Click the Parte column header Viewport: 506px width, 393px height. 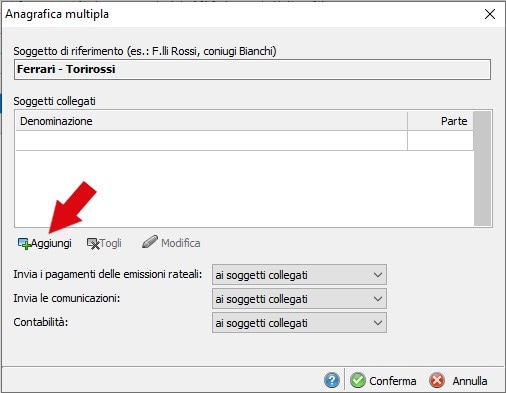[x=440, y=121]
